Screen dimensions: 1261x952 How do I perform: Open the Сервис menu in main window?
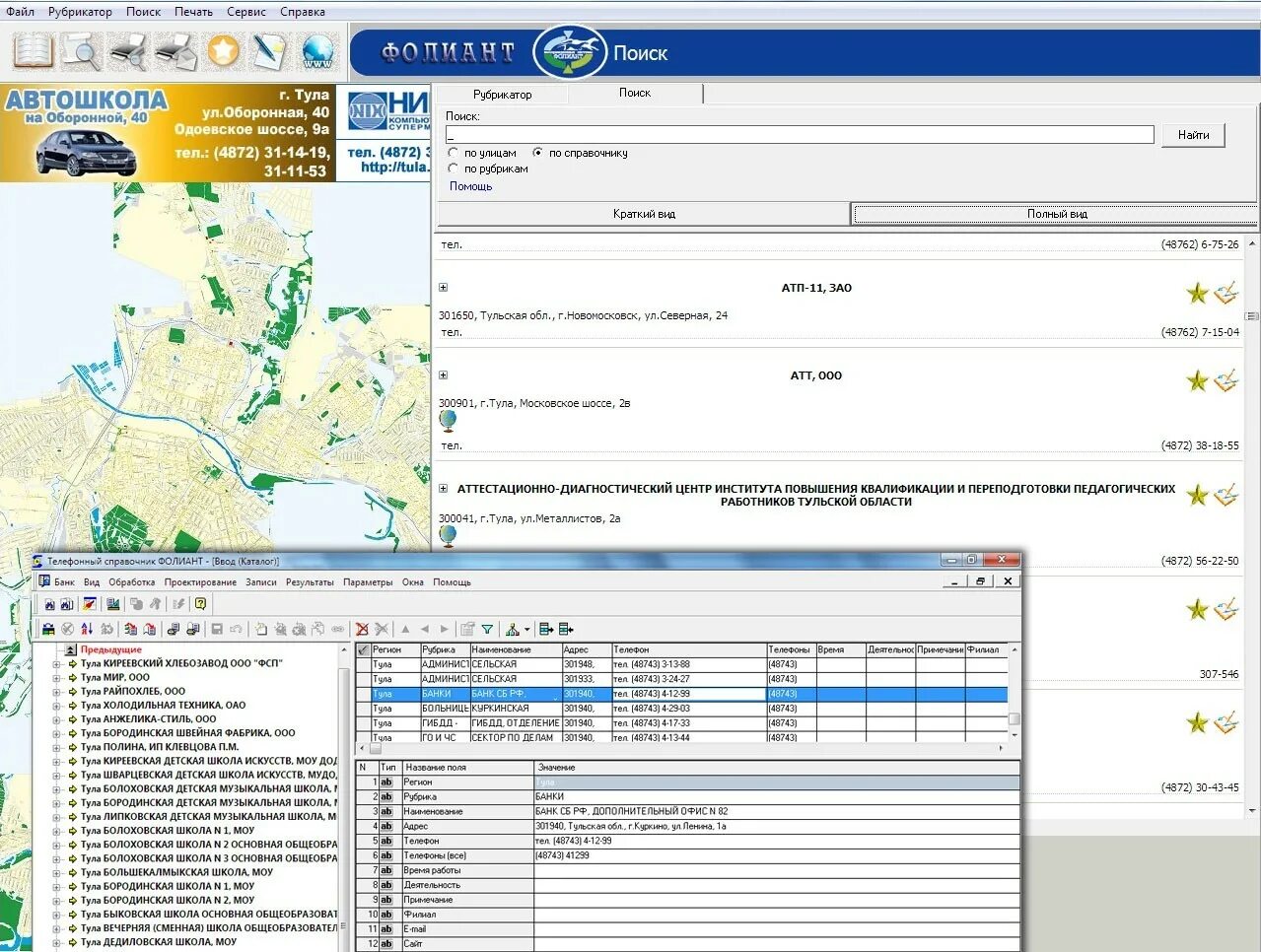tap(245, 12)
